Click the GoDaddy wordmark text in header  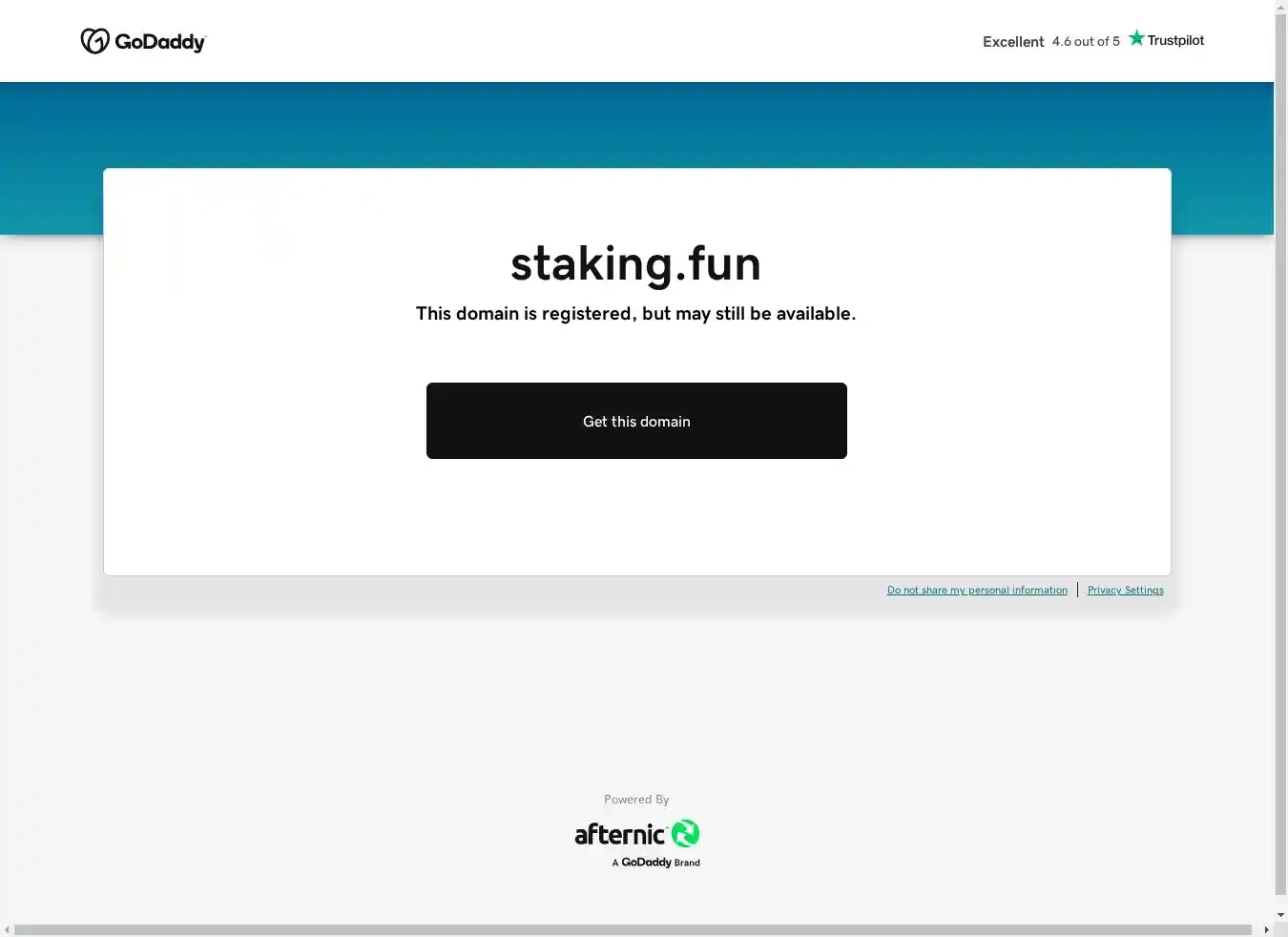tap(159, 42)
